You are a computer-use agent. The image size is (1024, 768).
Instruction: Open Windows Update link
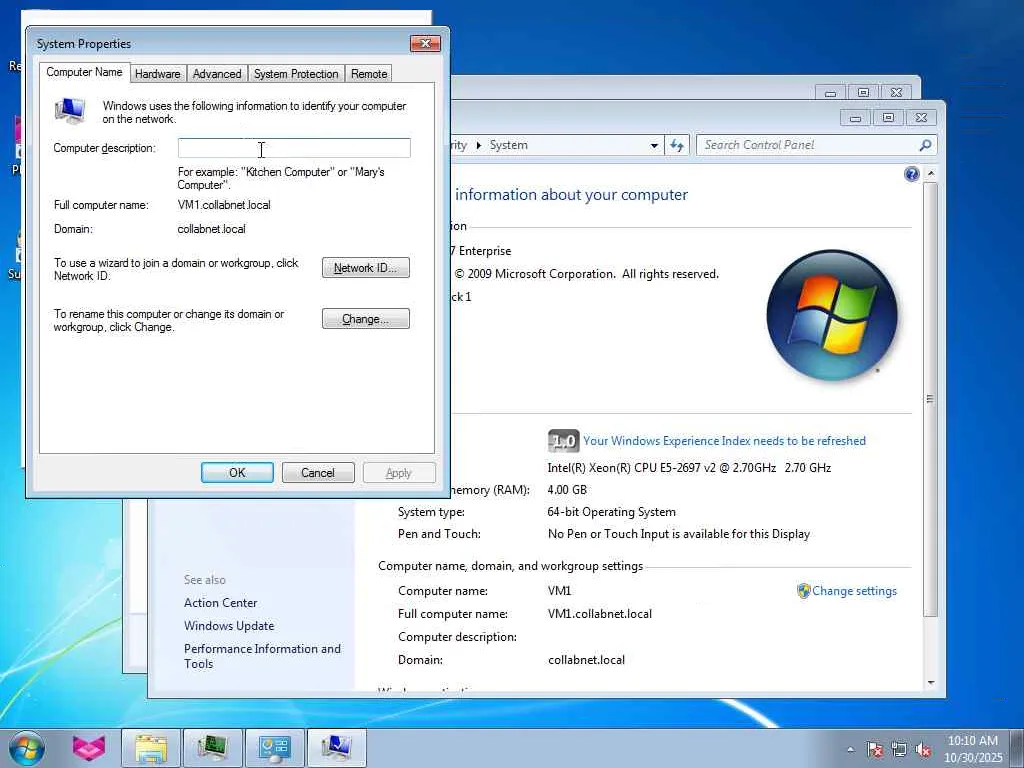coord(229,626)
